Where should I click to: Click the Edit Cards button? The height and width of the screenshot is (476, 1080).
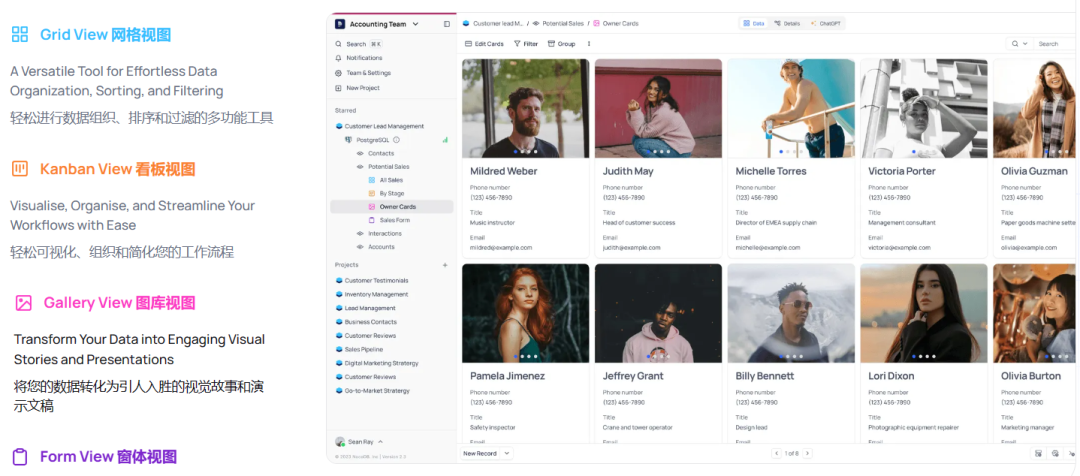(484, 43)
